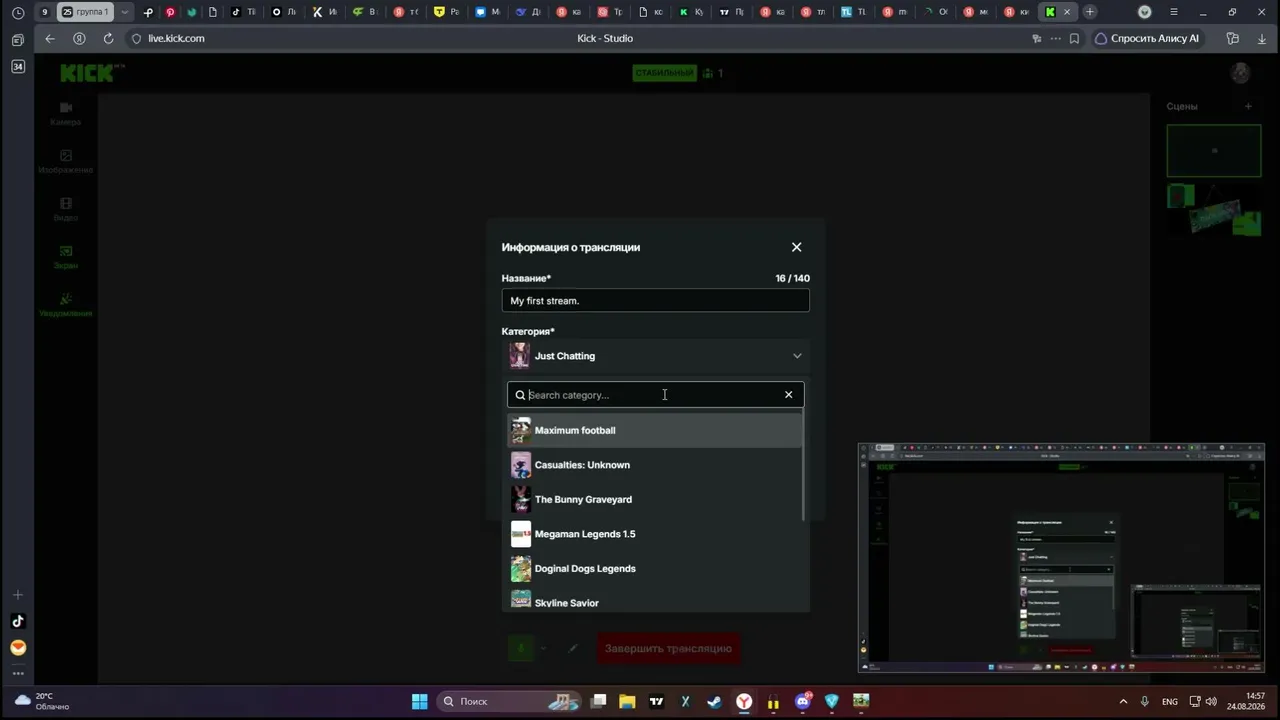Reload the page
This screenshot has width=1280, height=720.
[108, 38]
